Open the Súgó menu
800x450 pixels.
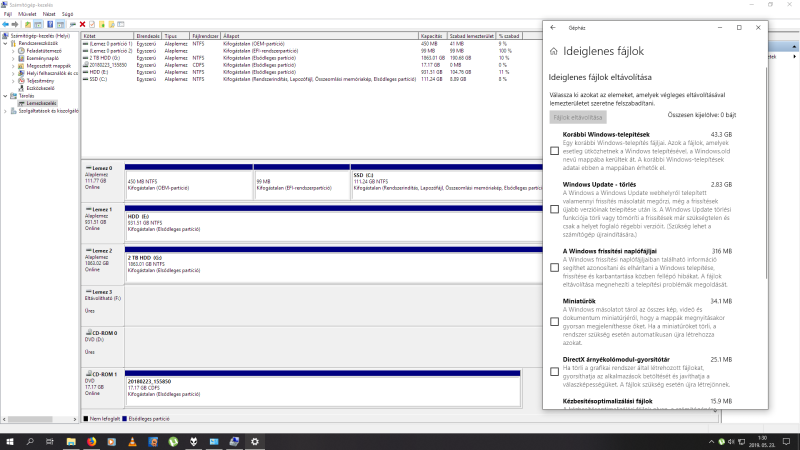pos(67,14)
